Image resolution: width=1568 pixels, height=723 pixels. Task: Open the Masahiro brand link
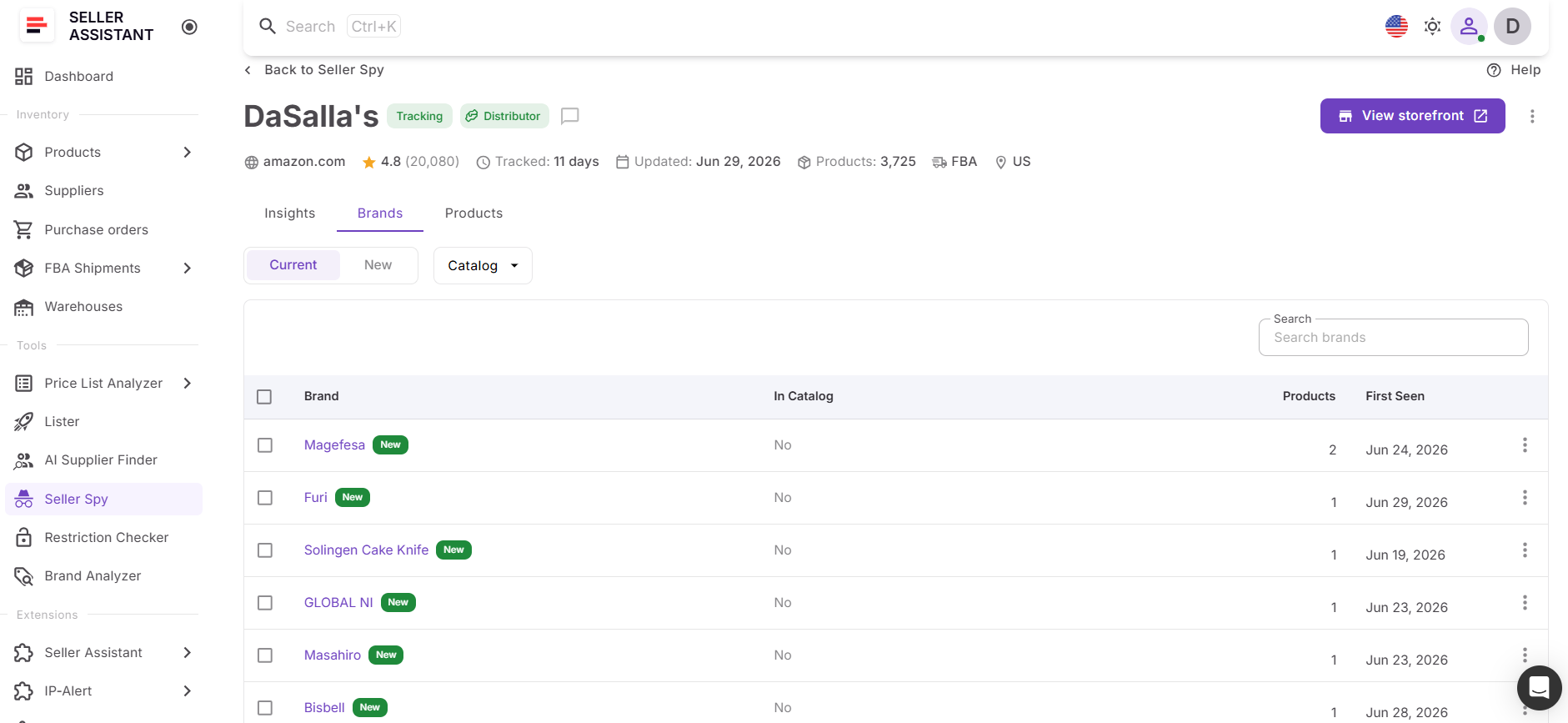(x=332, y=655)
